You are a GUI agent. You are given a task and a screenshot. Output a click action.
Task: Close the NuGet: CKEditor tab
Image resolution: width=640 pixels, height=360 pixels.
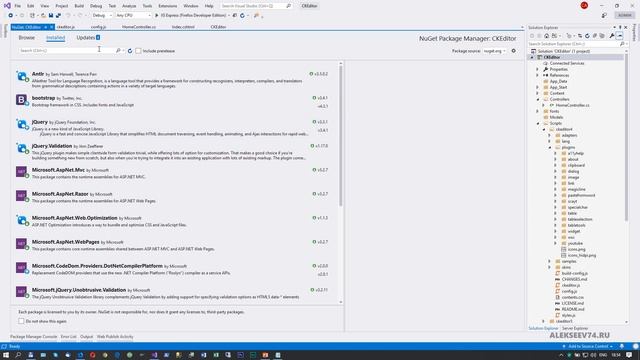[51, 27]
